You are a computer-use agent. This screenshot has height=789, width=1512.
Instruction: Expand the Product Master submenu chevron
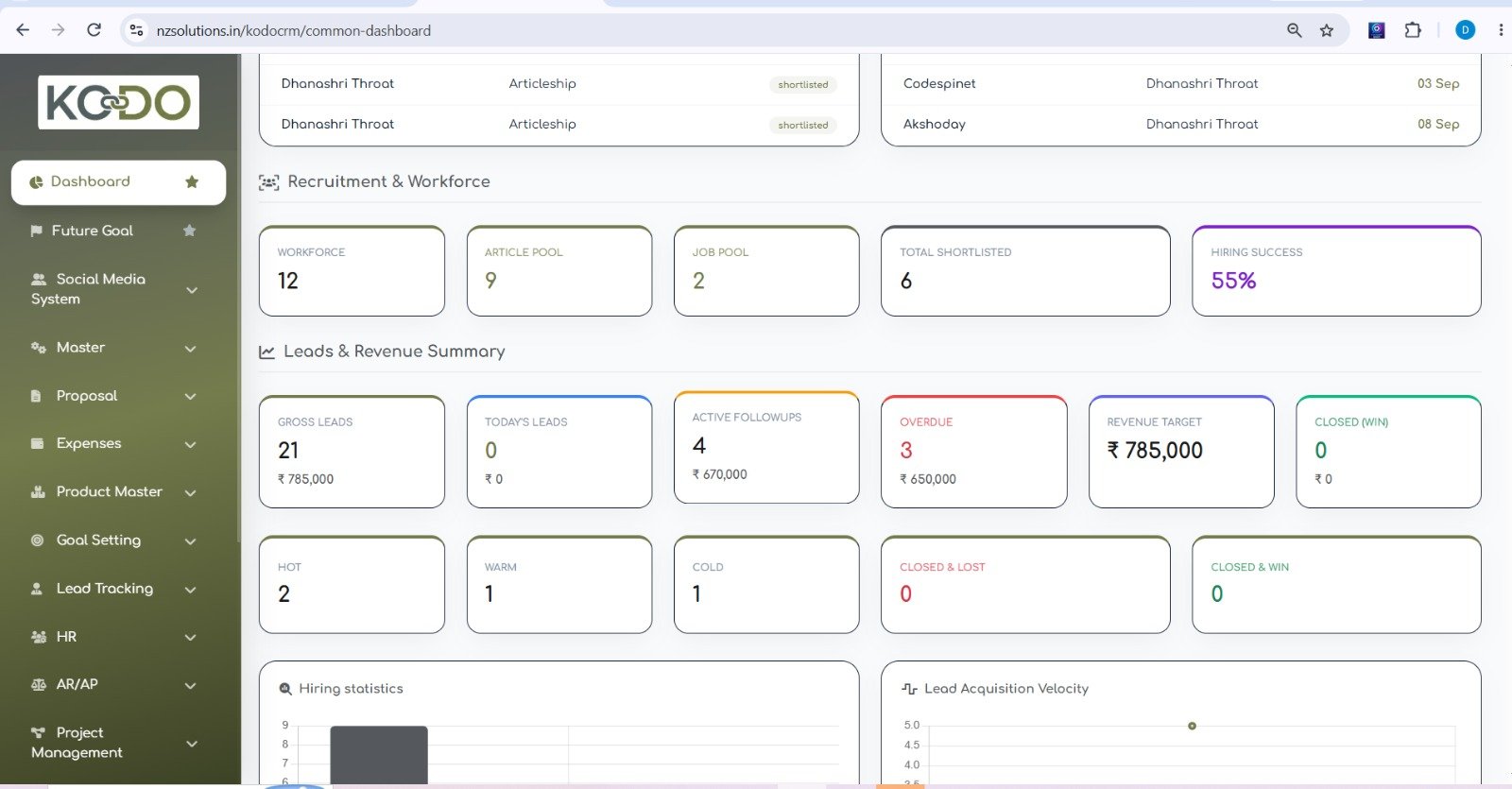191,493
